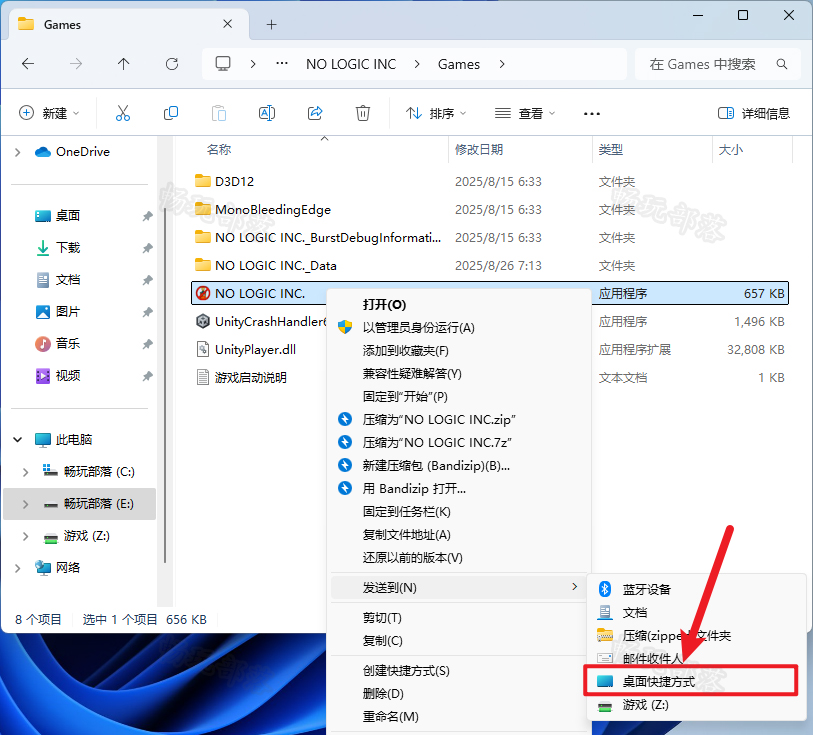Choose 打开(O) in context menu

[384, 305]
